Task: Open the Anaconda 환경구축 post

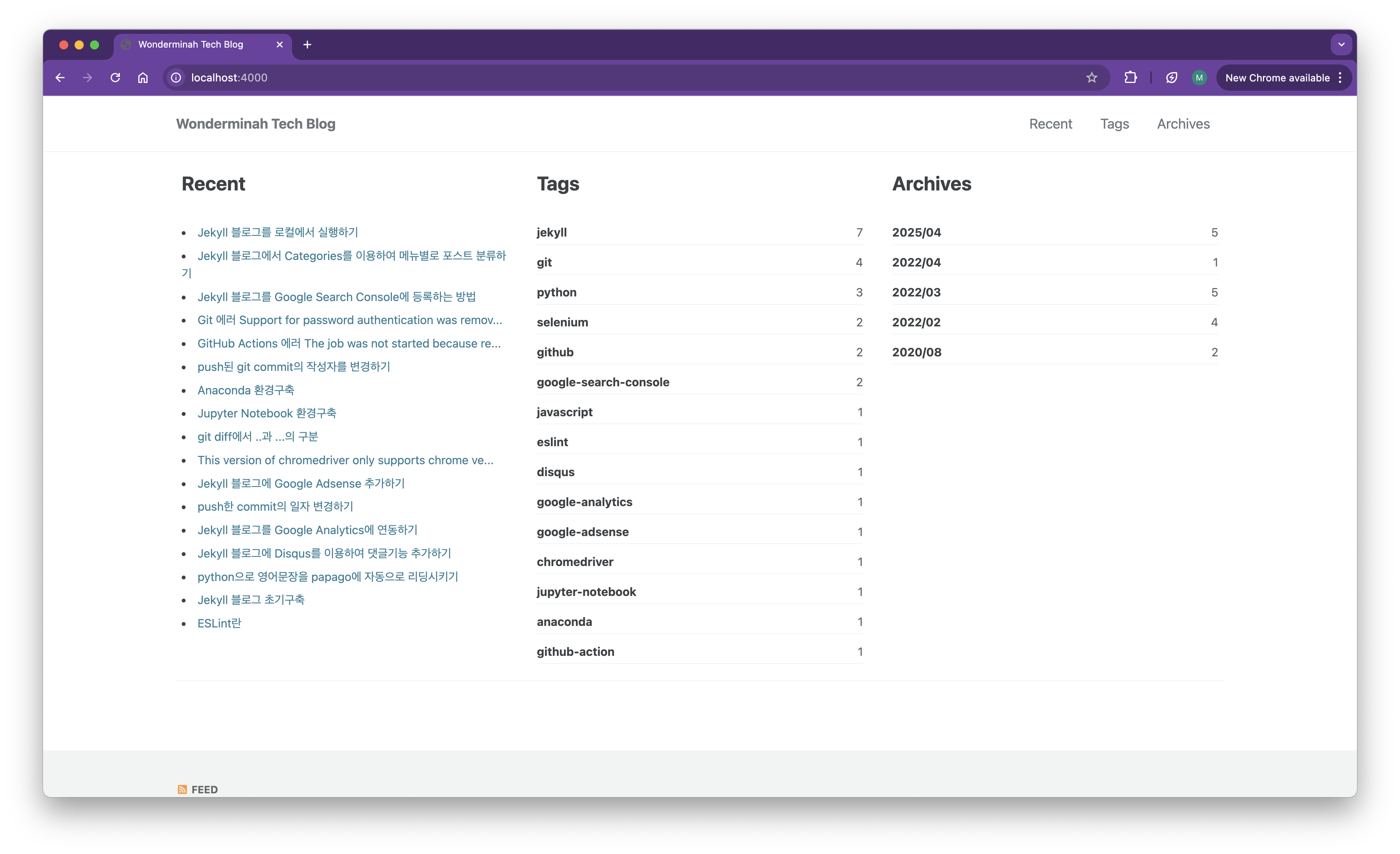Action: (x=245, y=390)
